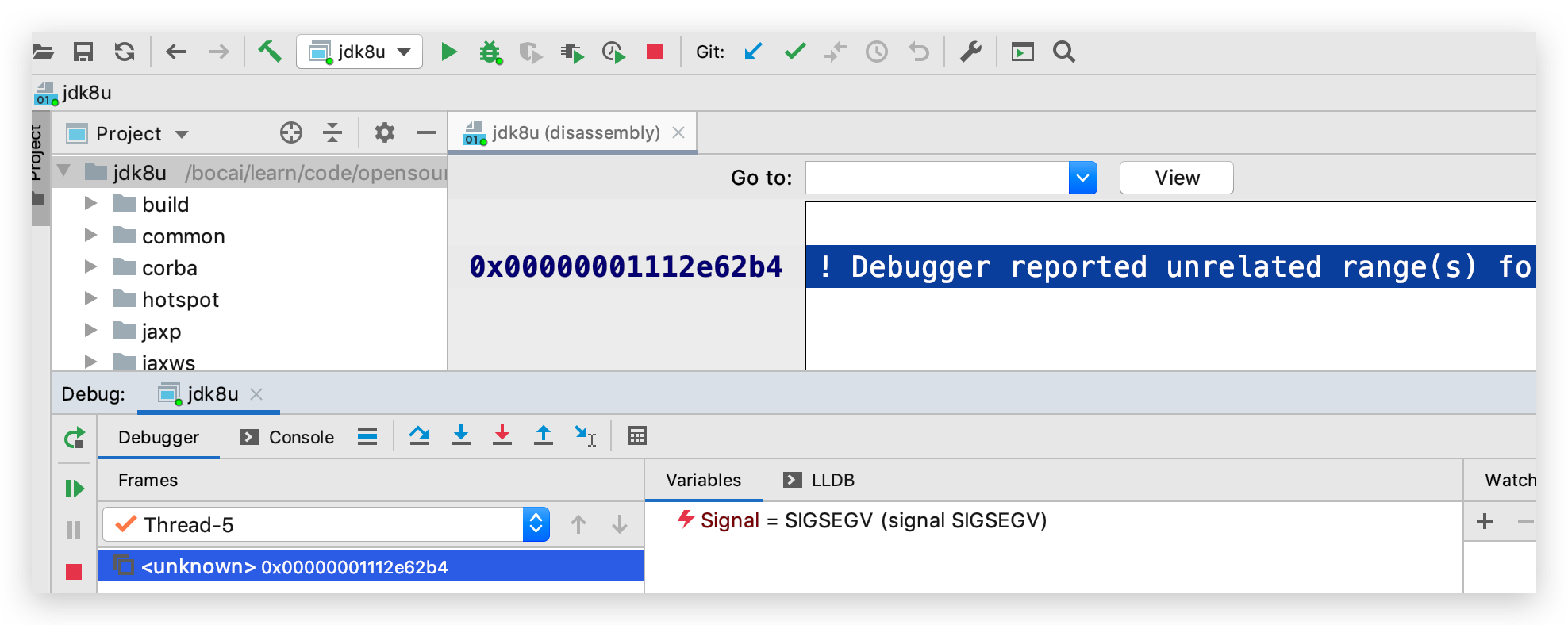This screenshot has width=1568, height=625.
Task: Stop the process with the red square in the top toolbar
Action: coord(655,52)
